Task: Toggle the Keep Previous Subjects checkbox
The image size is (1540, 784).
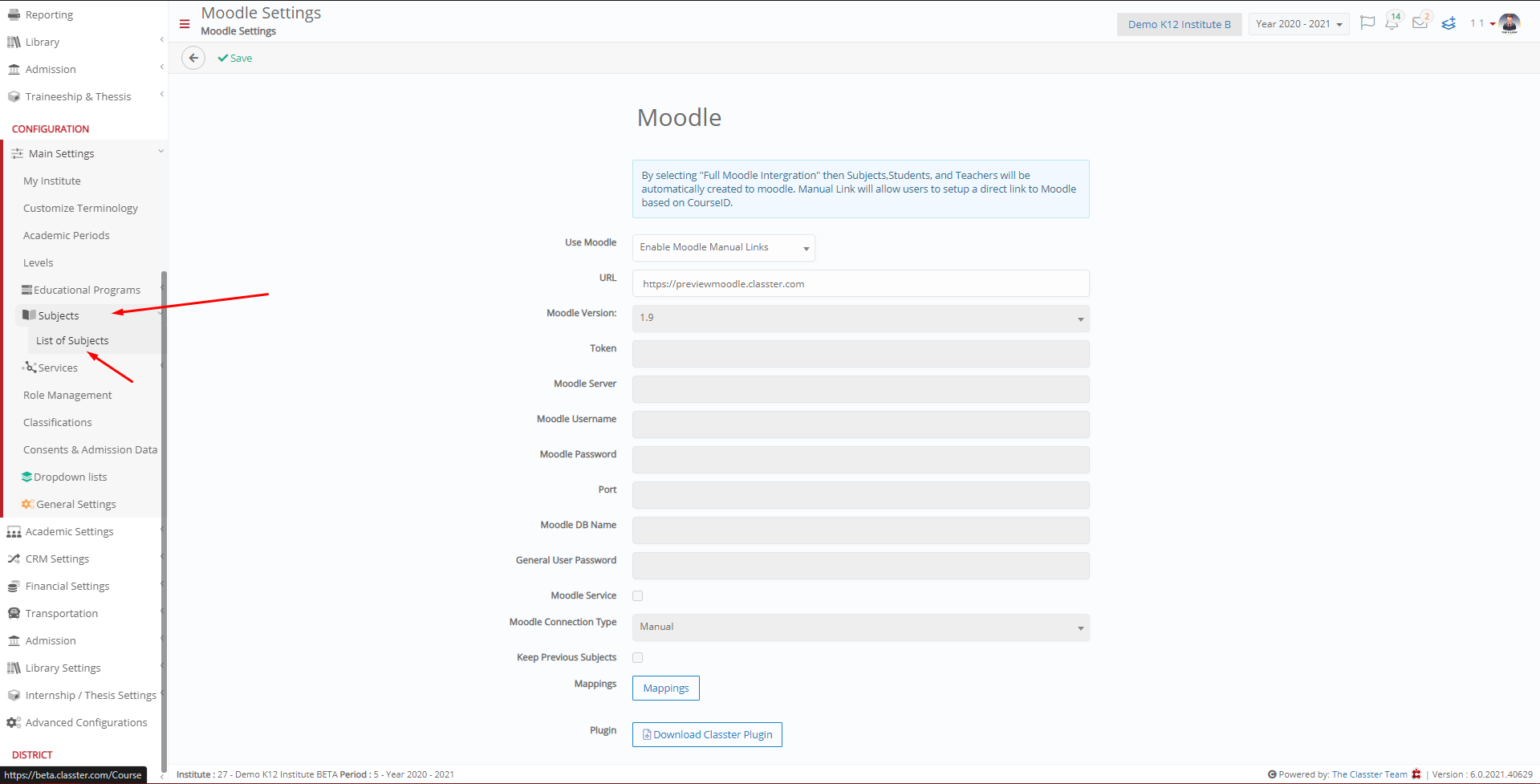Action: pyautogui.click(x=637, y=657)
